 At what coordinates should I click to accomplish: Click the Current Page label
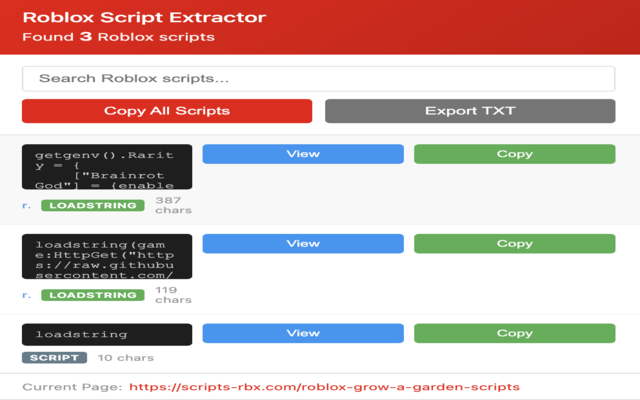[x=72, y=387]
